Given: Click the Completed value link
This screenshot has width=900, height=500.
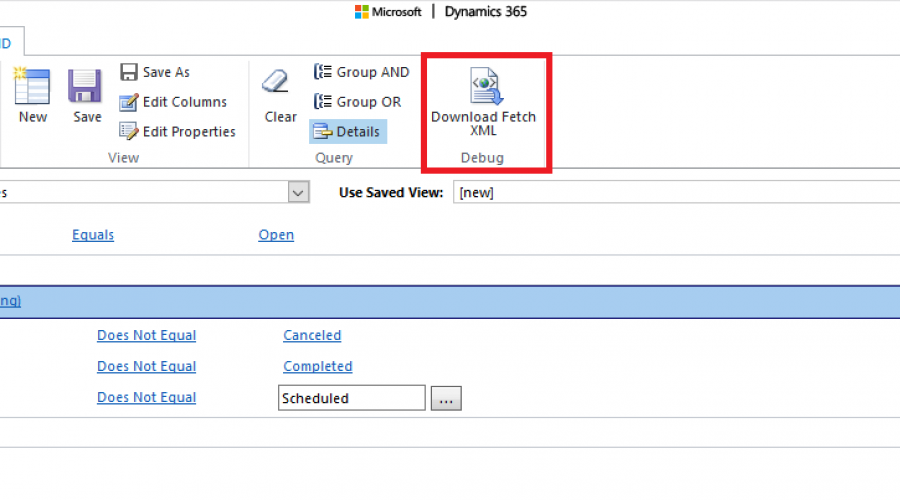Looking at the screenshot, I should (317, 366).
